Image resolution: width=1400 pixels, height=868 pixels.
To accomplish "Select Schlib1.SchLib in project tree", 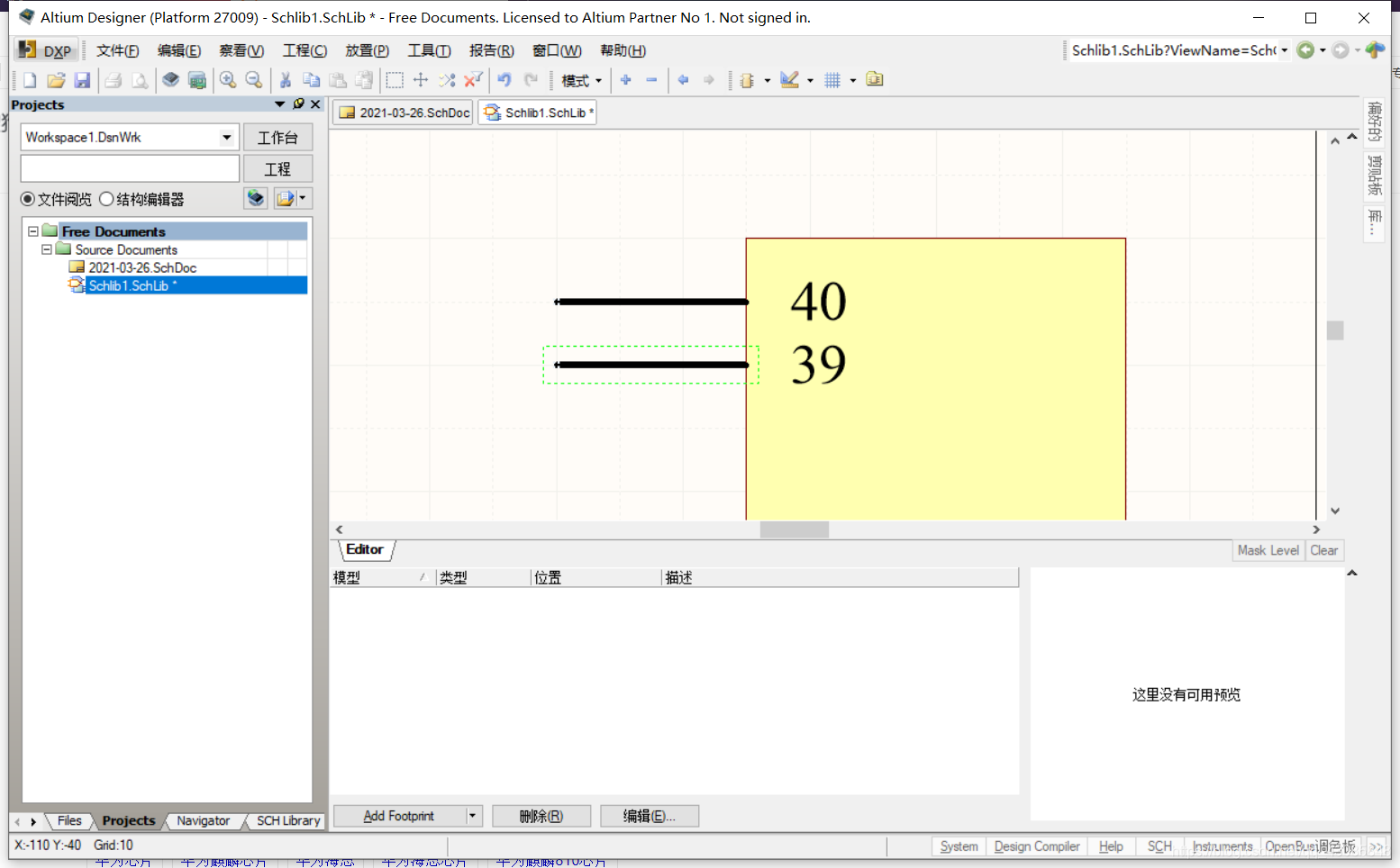I will tap(132, 285).
